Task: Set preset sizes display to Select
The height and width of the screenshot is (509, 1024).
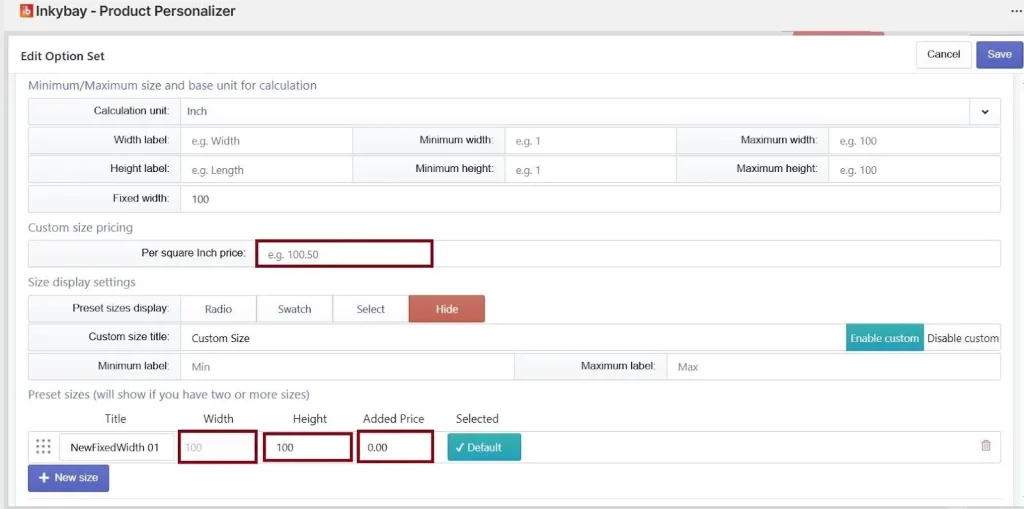Action: (x=370, y=309)
